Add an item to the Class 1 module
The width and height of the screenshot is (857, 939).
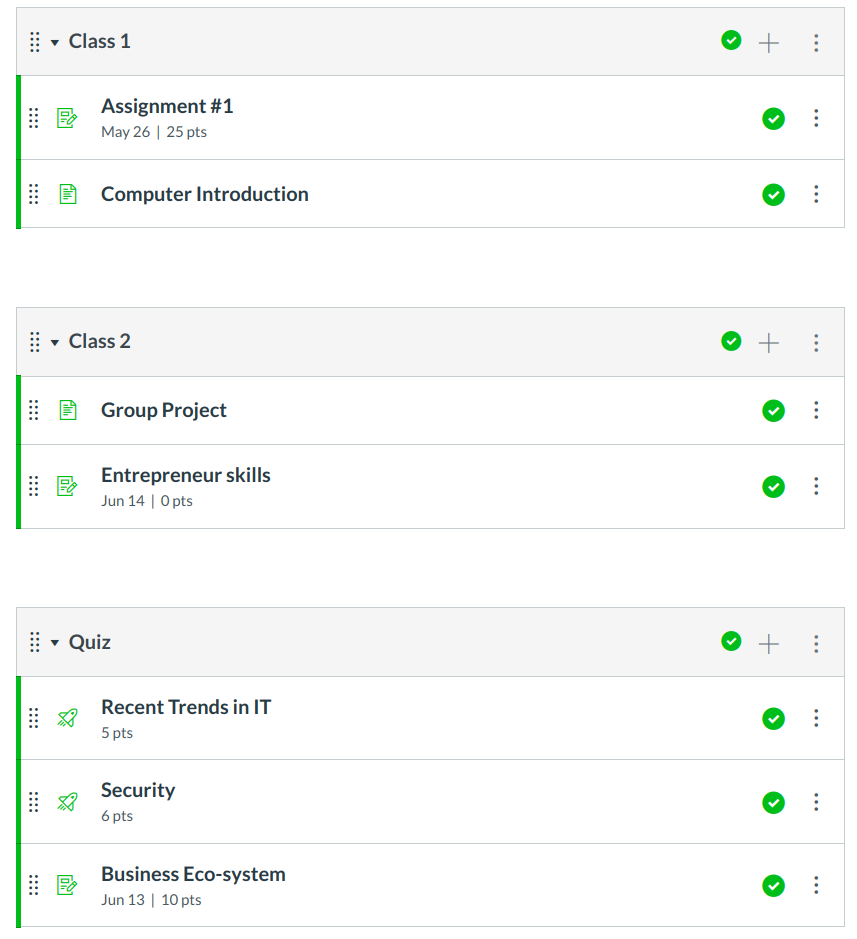coord(768,42)
